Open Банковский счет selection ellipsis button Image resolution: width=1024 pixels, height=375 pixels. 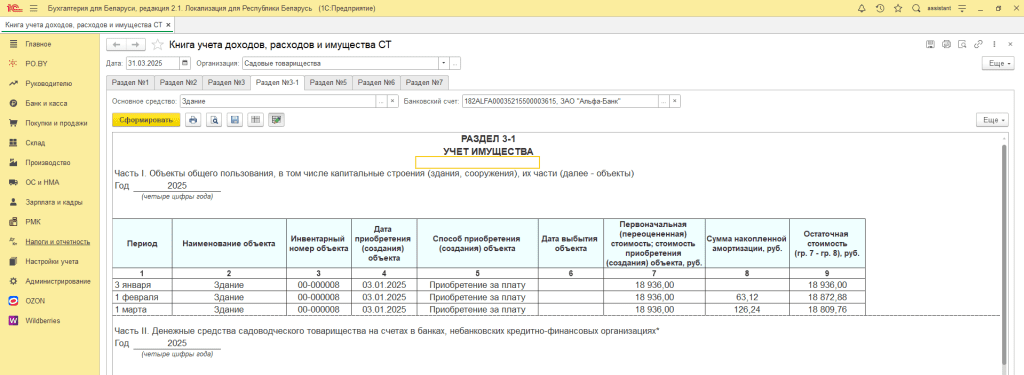664,101
